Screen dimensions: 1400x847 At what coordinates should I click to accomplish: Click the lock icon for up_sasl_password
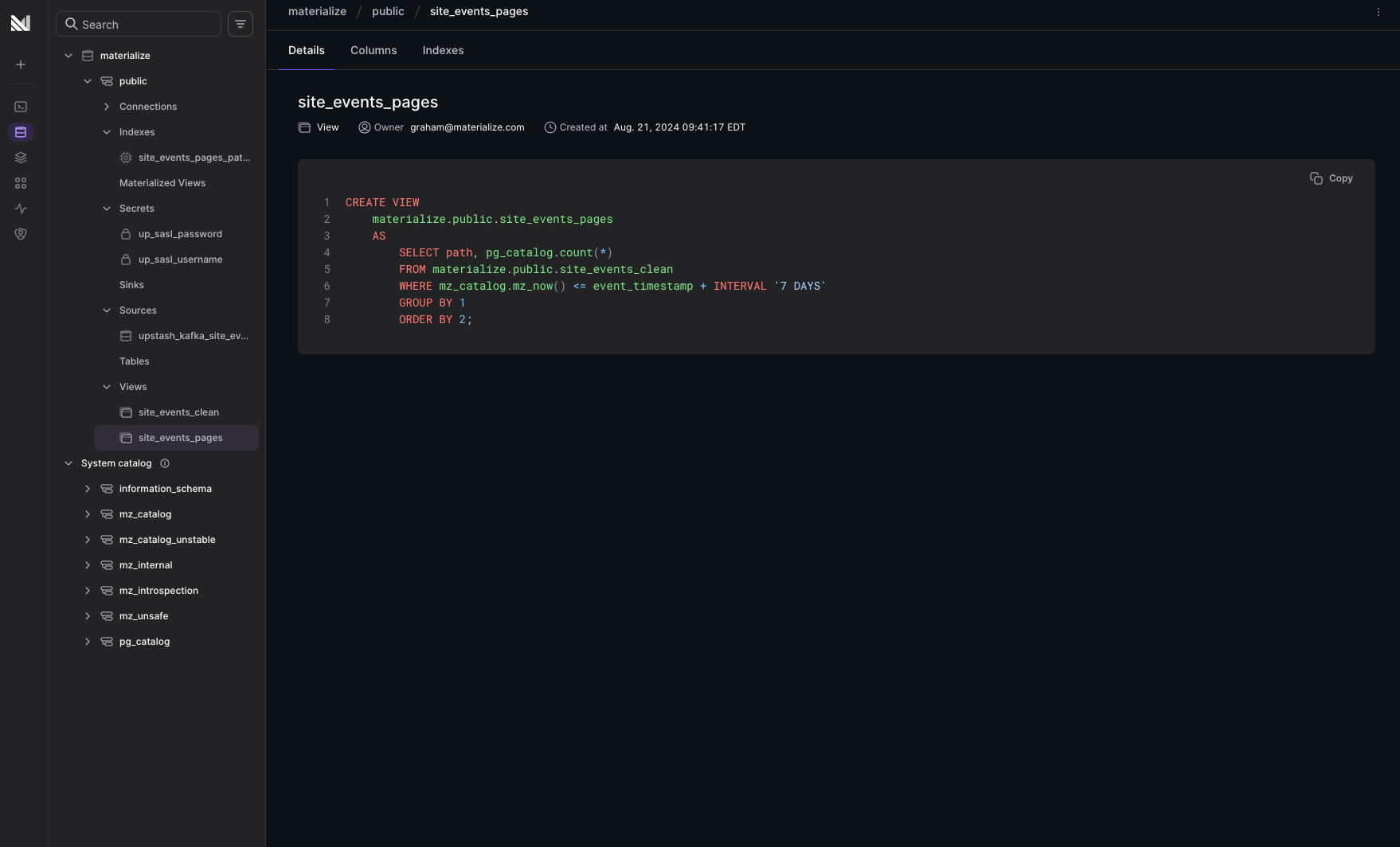[x=126, y=234]
